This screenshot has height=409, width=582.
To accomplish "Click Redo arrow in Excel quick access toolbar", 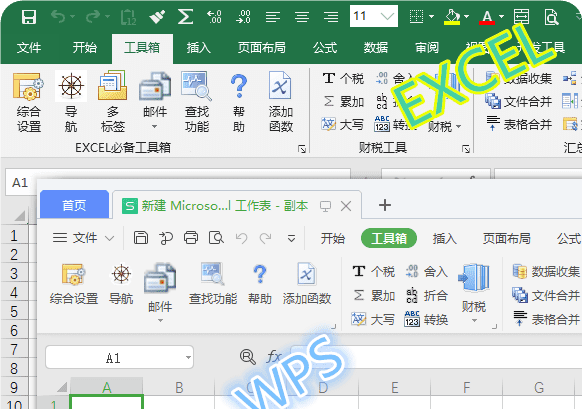I will coord(93,16).
